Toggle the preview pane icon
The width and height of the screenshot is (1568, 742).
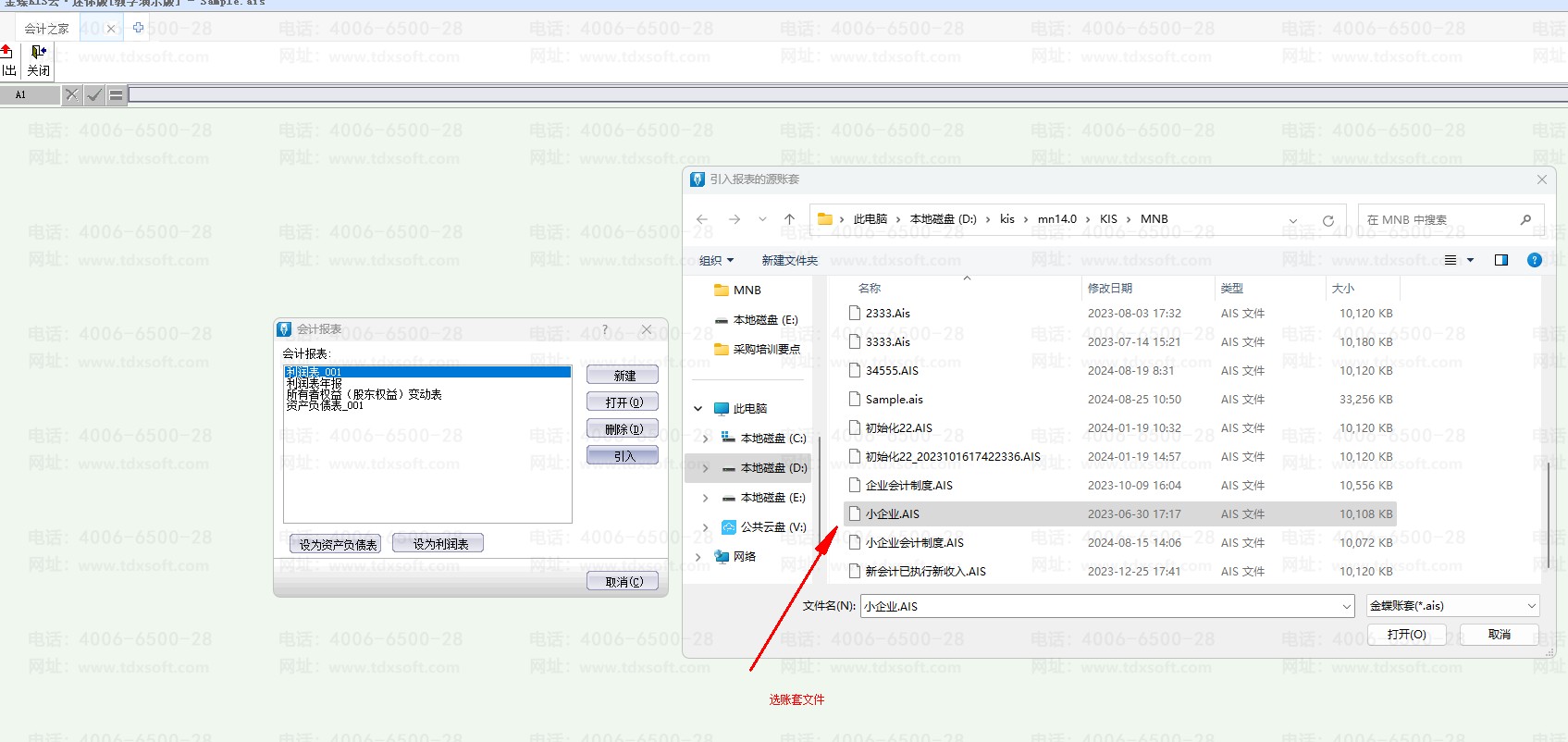point(1501,260)
